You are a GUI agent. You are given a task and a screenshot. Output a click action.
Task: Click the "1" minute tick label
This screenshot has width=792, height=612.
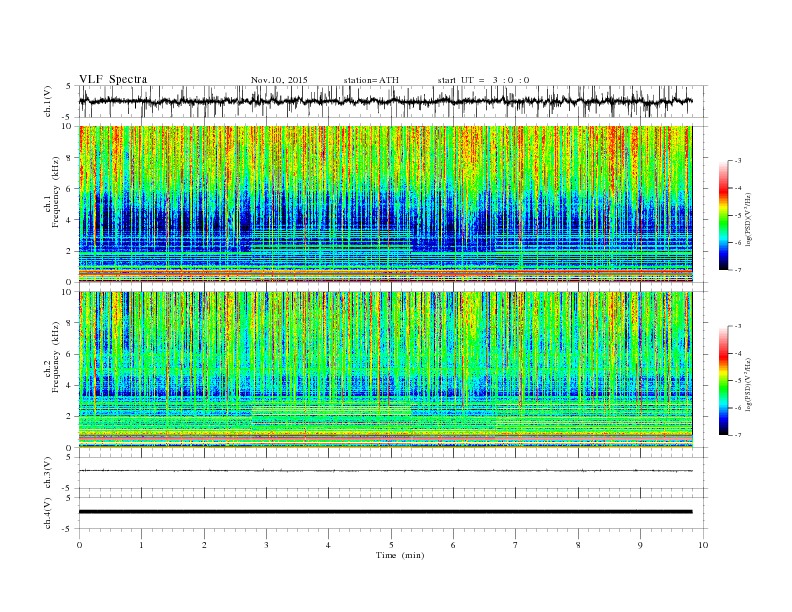pyautogui.click(x=142, y=545)
